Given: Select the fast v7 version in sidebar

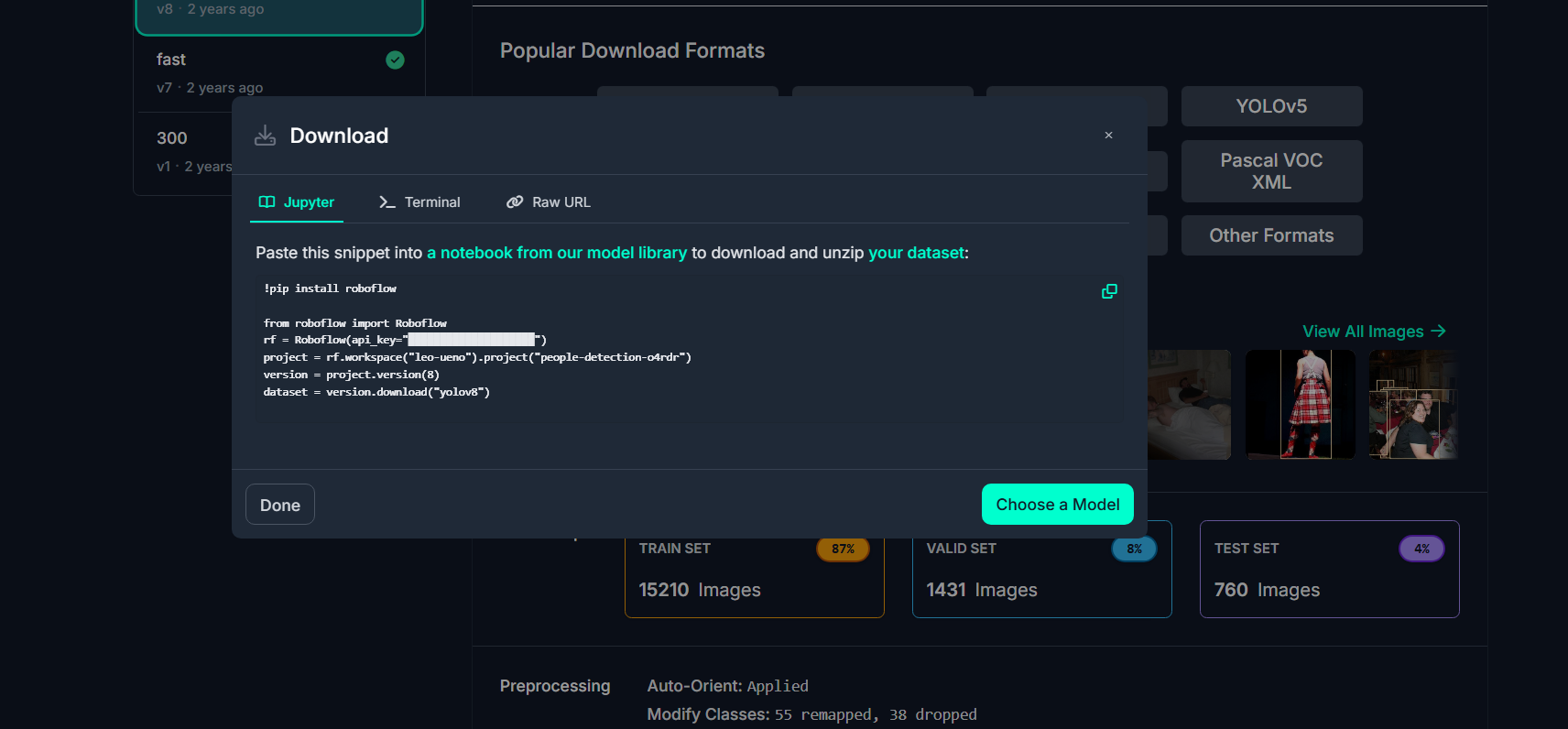Looking at the screenshot, I should (279, 73).
